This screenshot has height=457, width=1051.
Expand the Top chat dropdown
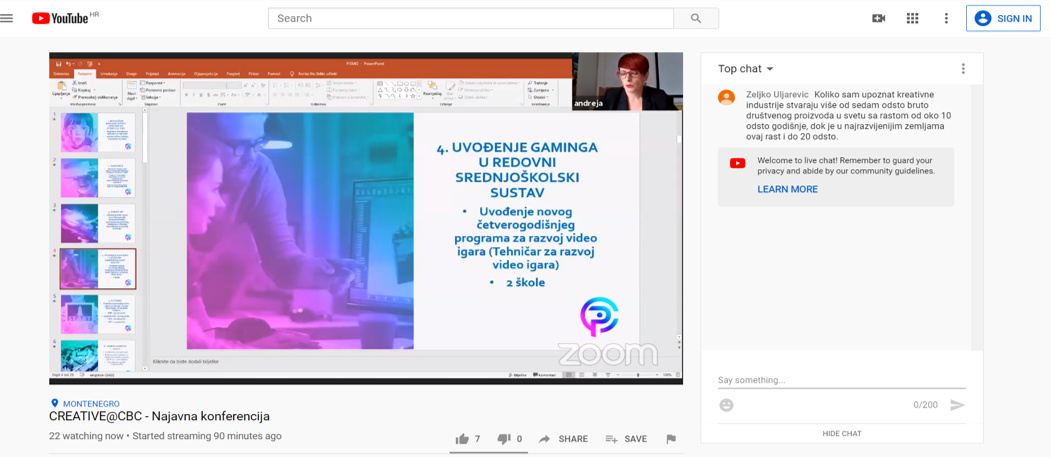(746, 69)
